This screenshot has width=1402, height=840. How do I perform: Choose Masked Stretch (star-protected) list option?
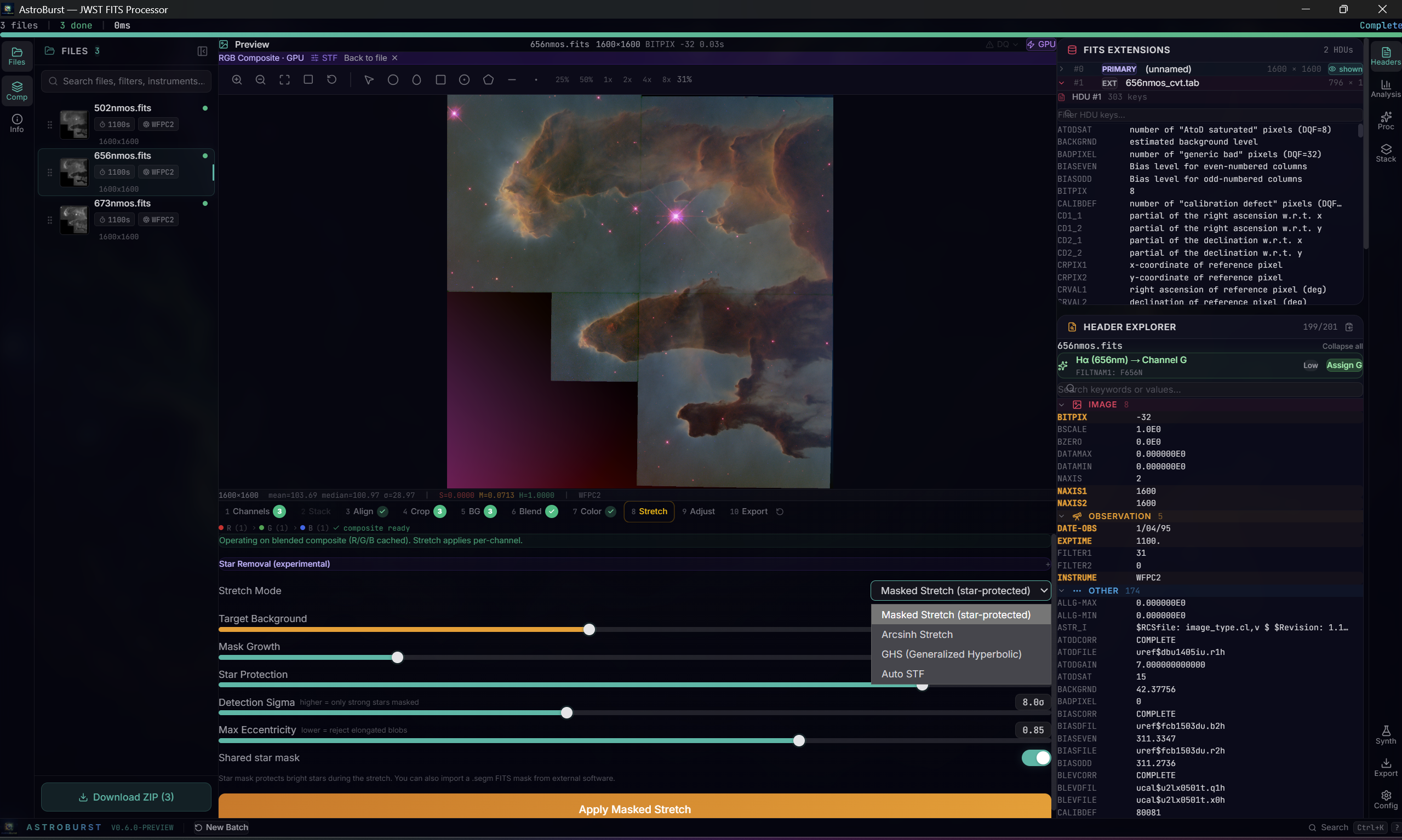[x=960, y=615]
